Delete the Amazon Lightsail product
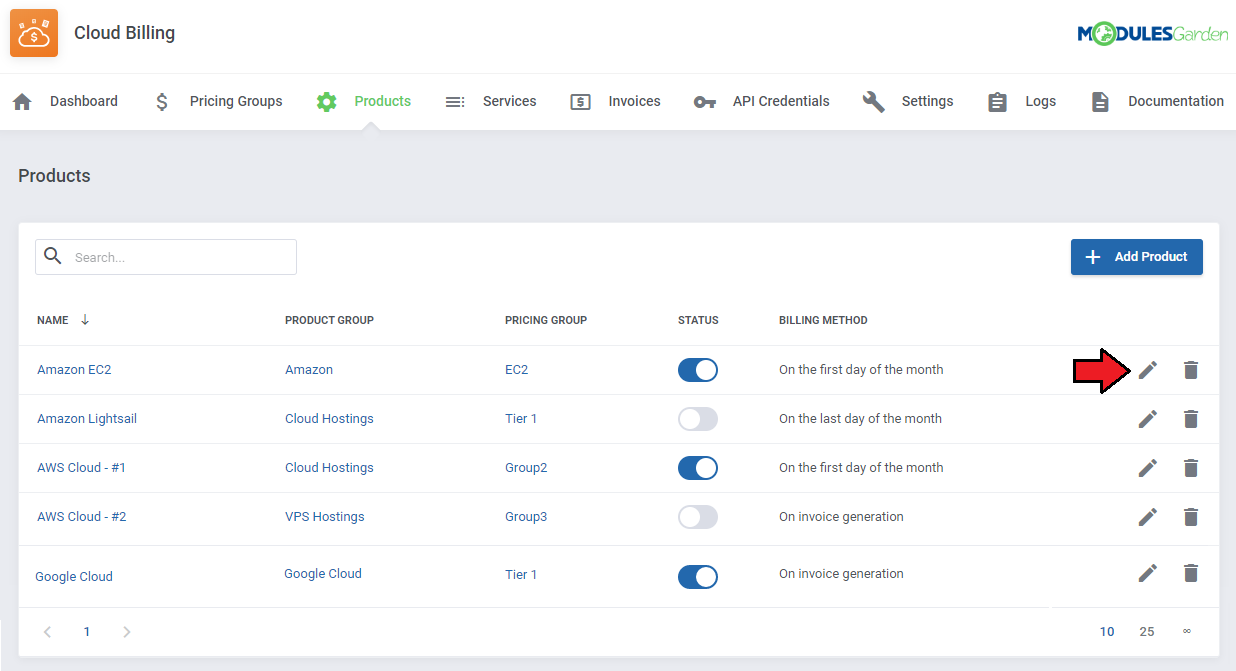This screenshot has height=671, width=1236. pyautogui.click(x=1190, y=419)
